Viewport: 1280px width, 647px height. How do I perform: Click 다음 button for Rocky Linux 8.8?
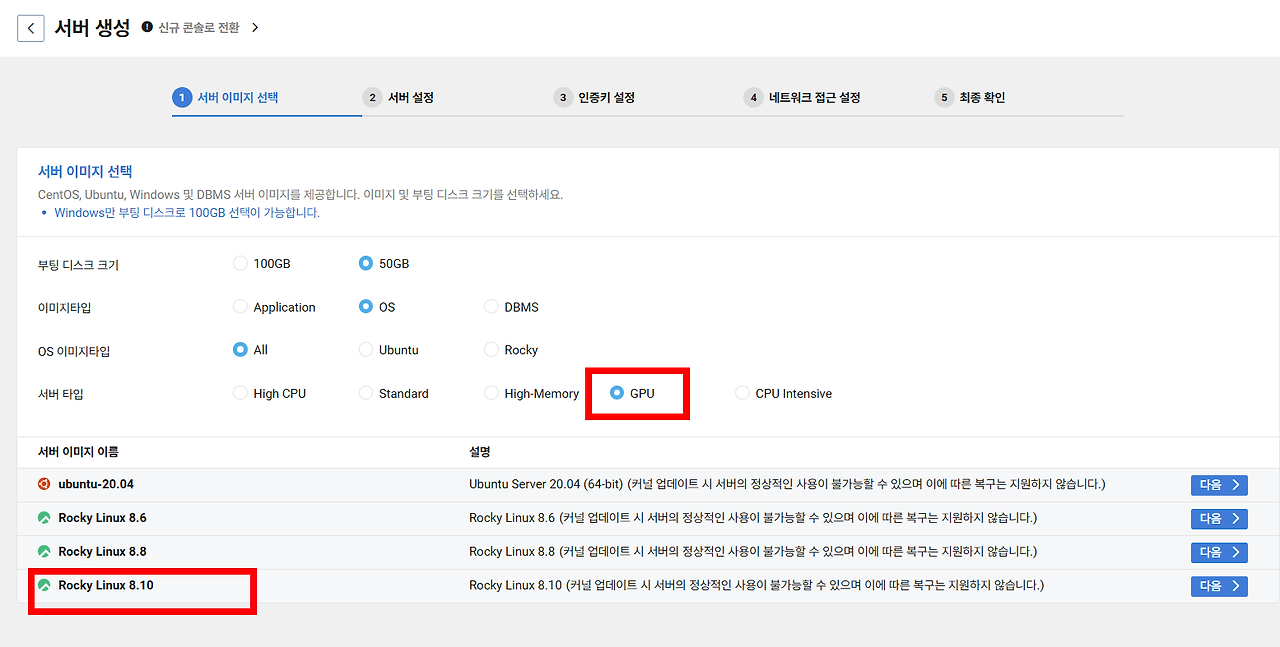point(1219,552)
